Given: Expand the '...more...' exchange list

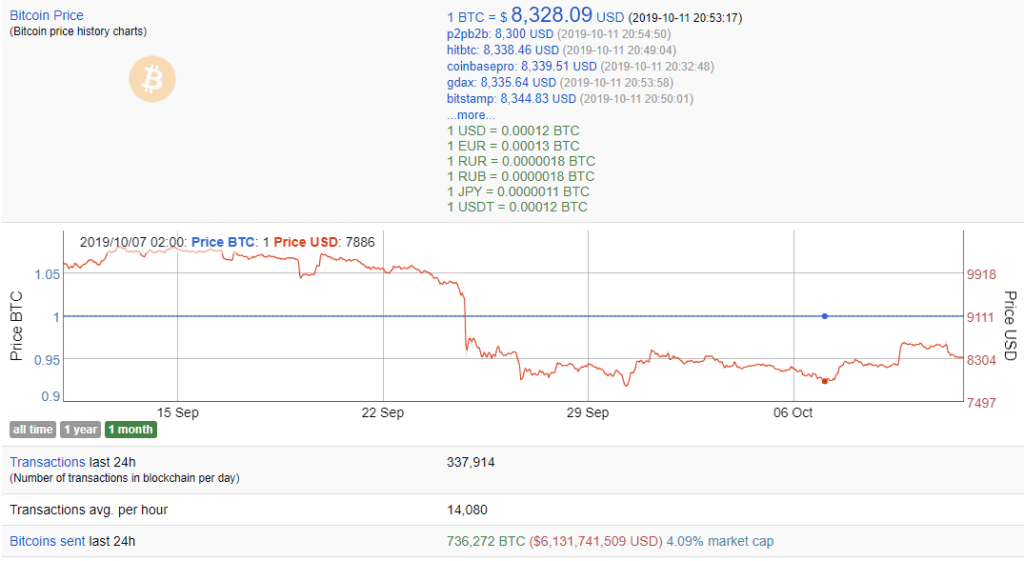Looking at the screenshot, I should click(x=470, y=115).
